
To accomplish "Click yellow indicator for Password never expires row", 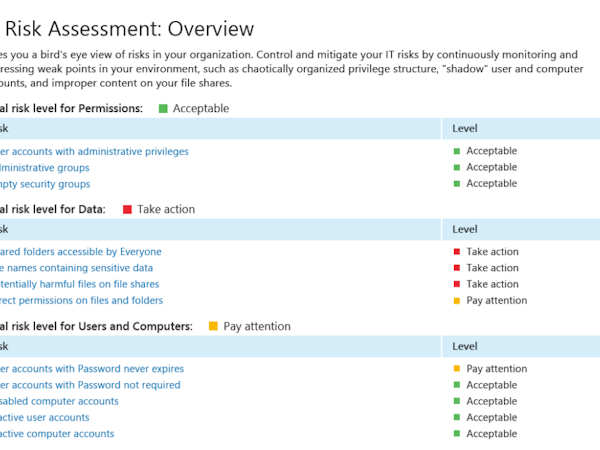I will (x=457, y=369).
